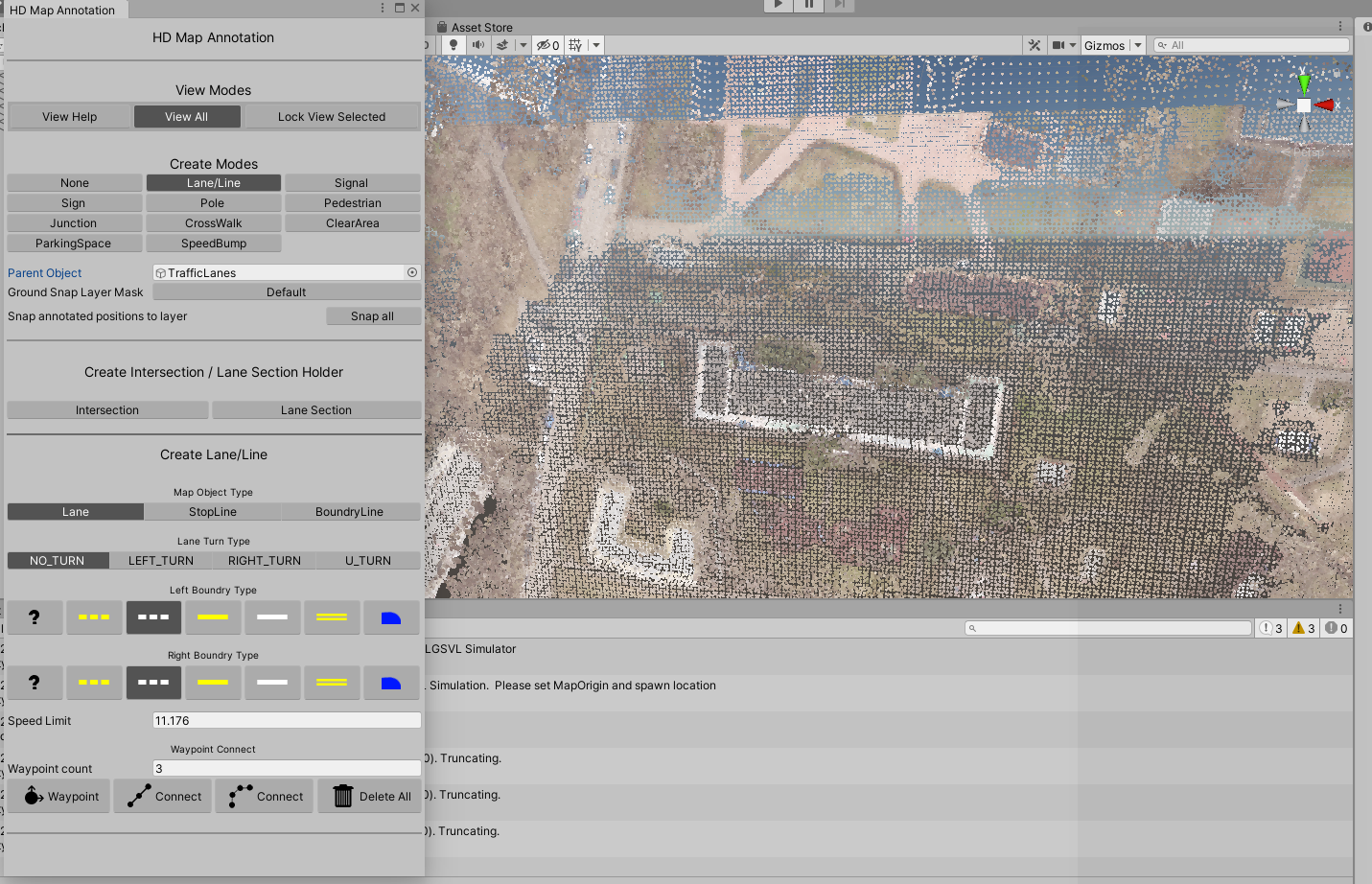Viewport: 1372px width, 884px height.
Task: Edit the Speed Limit field
Action: [x=285, y=720]
